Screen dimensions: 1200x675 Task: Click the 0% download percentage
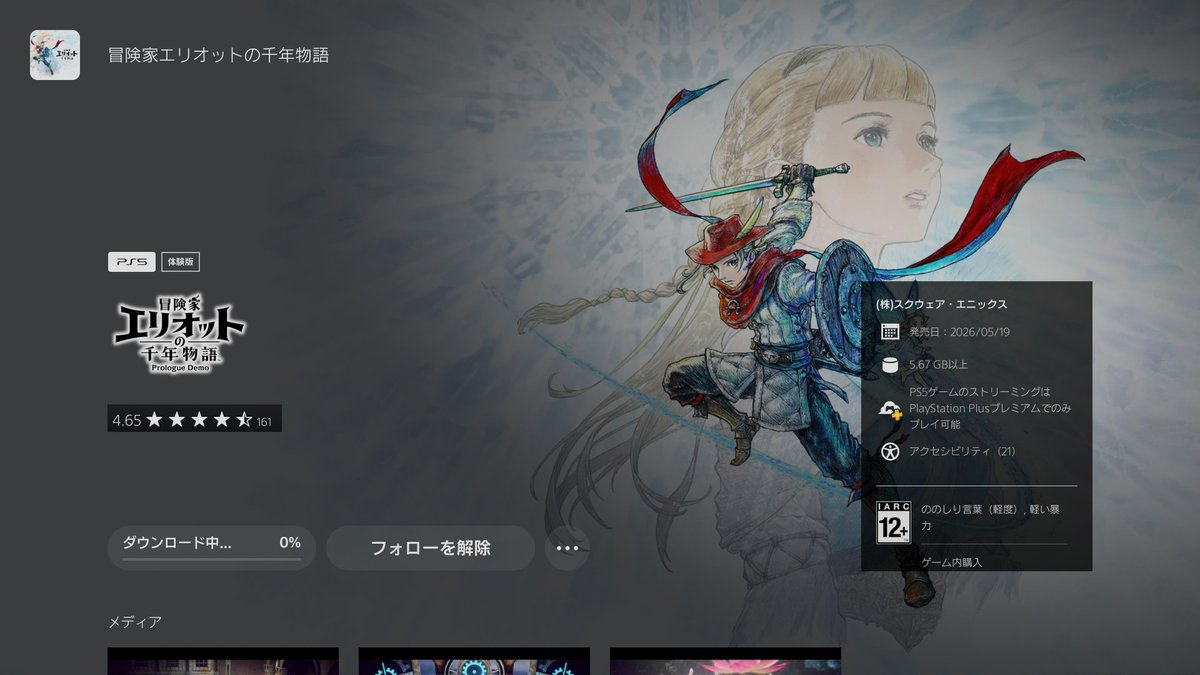[290, 543]
